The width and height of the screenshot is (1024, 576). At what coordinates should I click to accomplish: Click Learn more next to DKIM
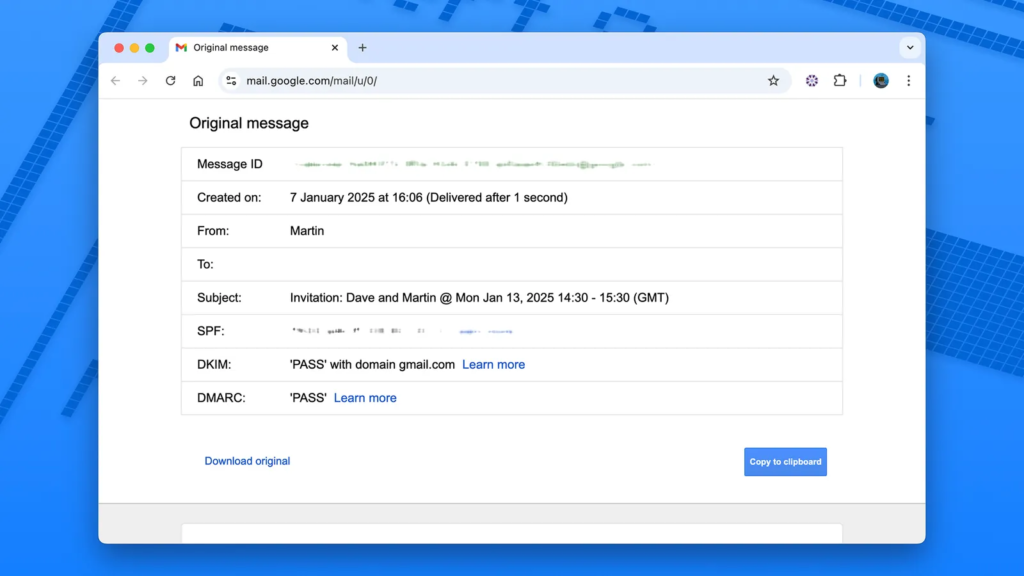click(x=493, y=365)
